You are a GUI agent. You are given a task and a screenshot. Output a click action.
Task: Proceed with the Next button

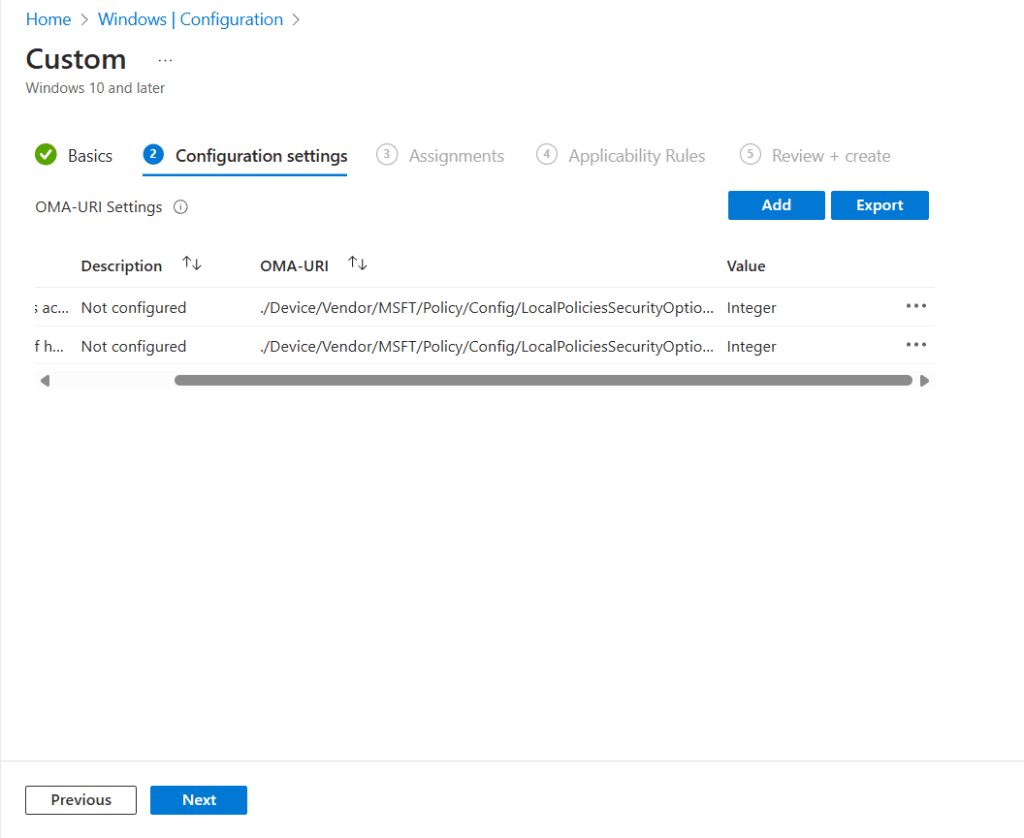[198, 800]
